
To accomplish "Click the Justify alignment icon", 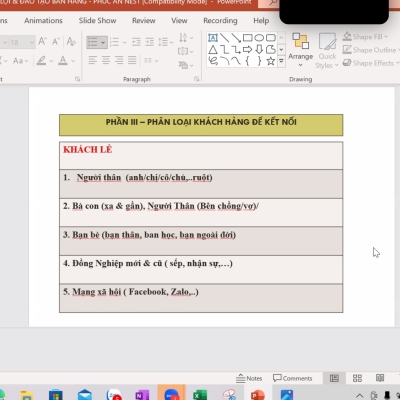I will pos(132,60).
